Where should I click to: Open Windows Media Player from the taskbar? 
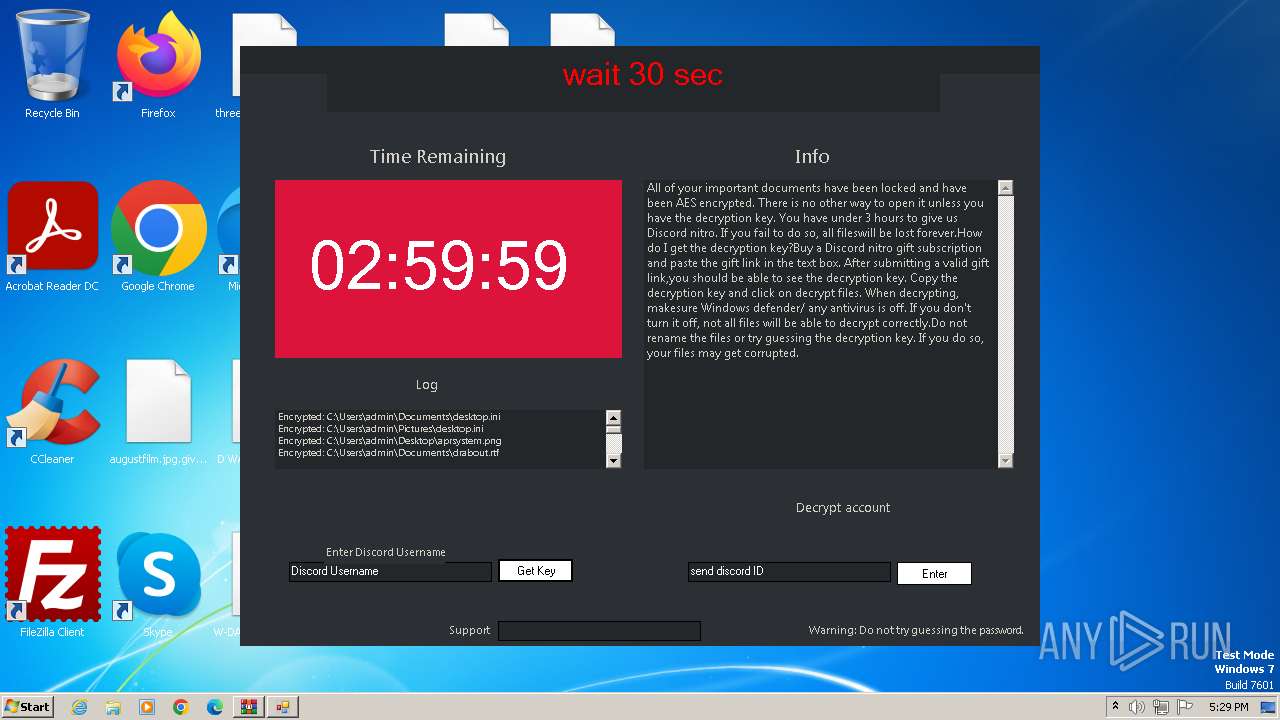point(147,707)
